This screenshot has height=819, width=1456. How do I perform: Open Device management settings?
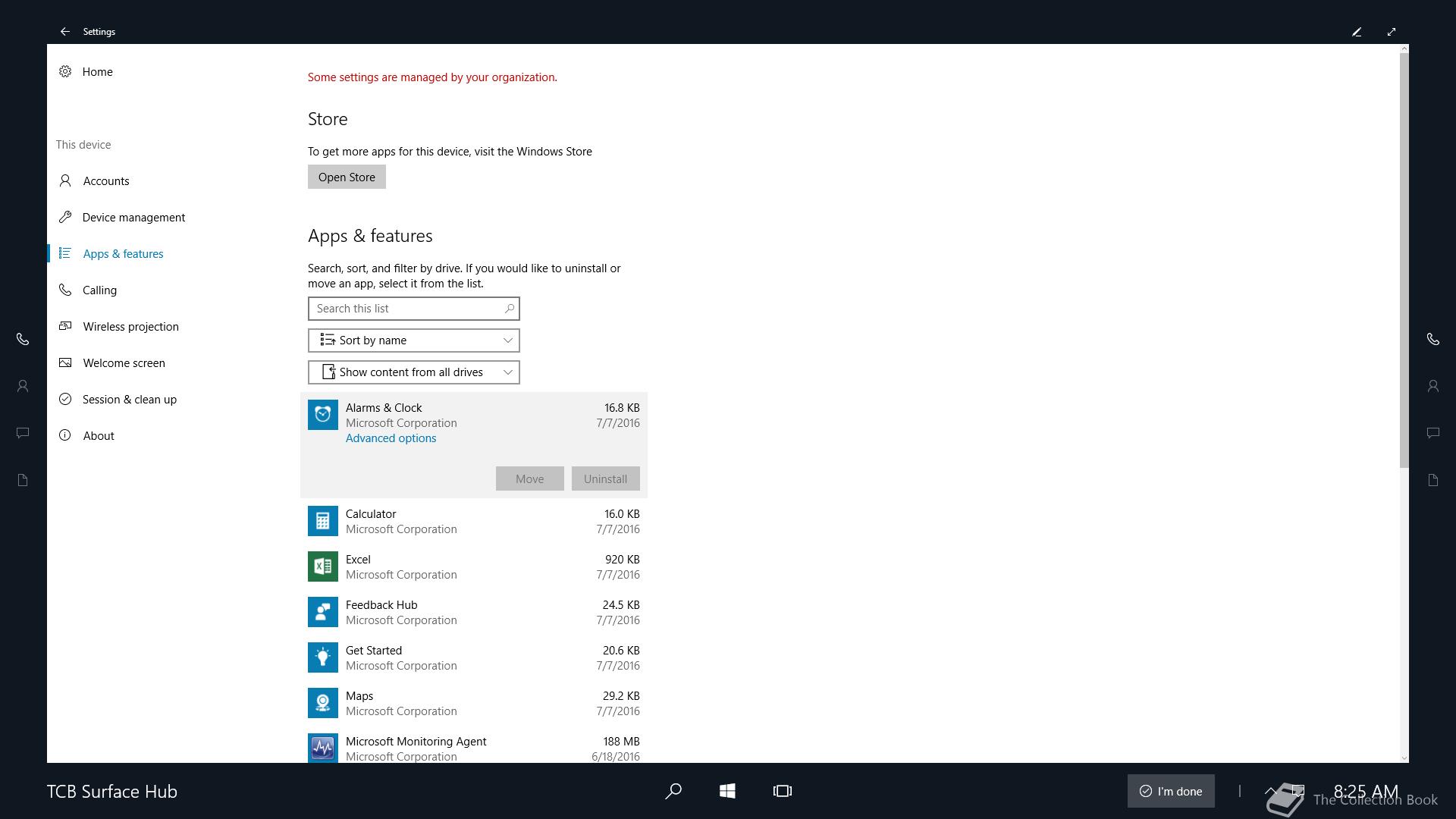point(133,217)
